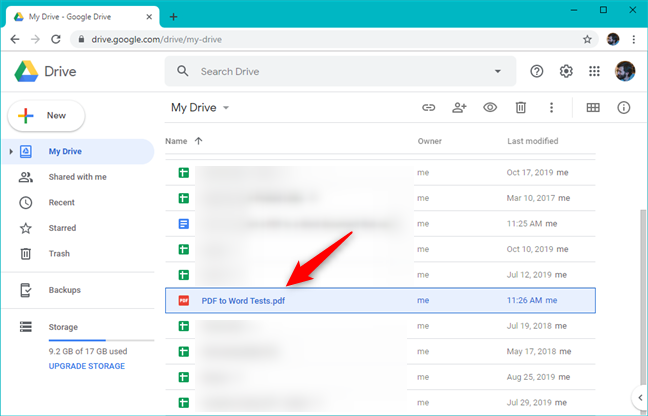Viewport: 648px width, 416px height.
Task: Open the Settings gear icon
Action: click(x=566, y=71)
